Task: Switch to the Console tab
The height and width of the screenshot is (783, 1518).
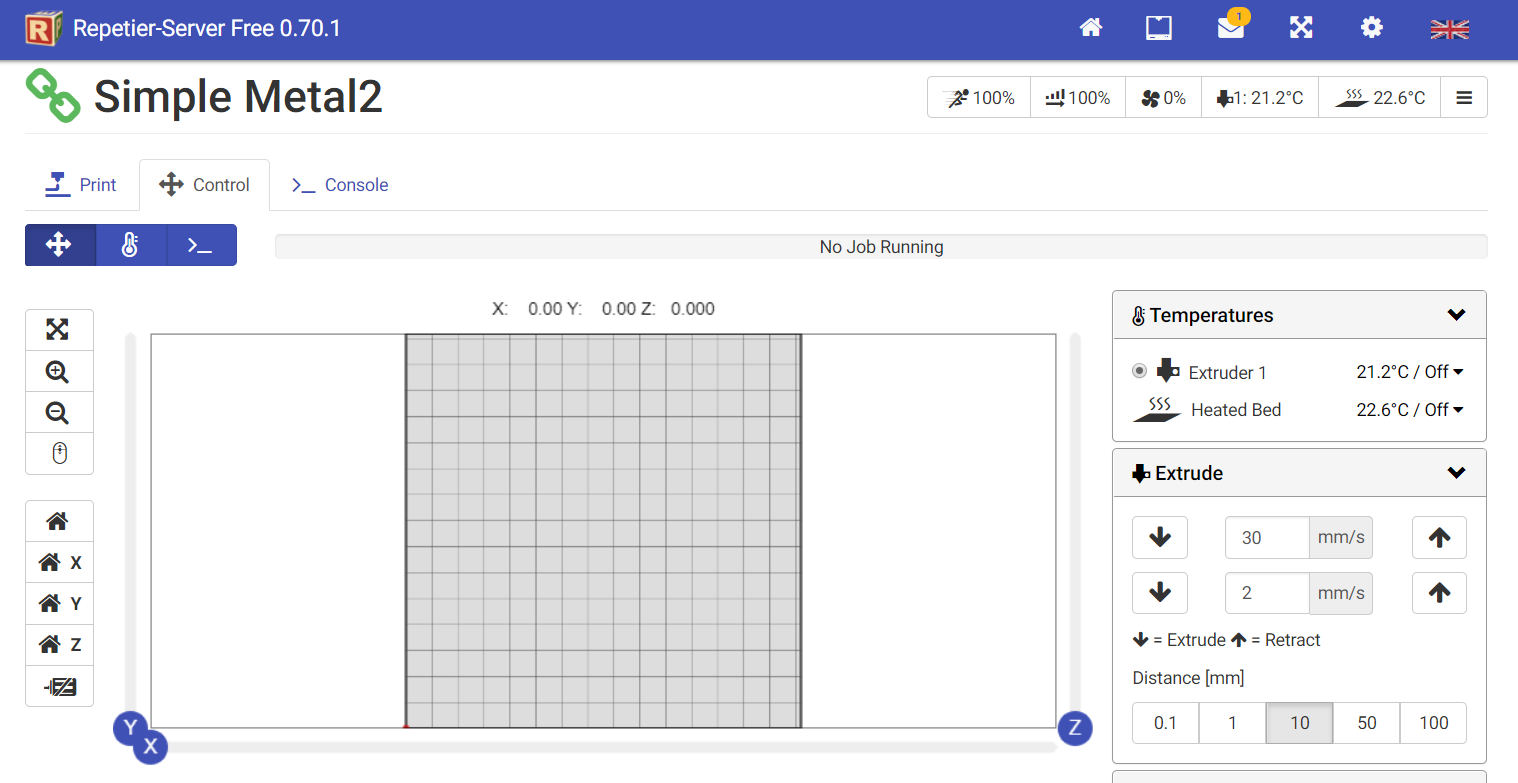Action: 339,185
